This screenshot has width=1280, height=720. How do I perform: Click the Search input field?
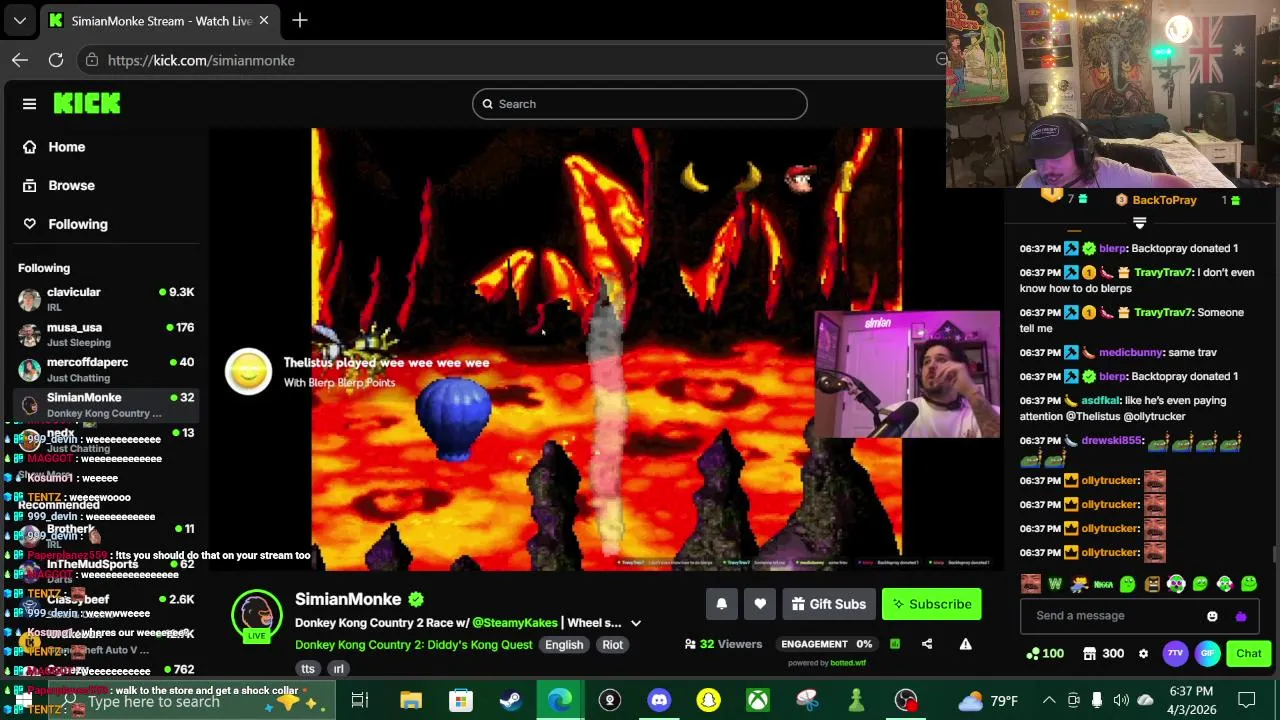point(640,104)
